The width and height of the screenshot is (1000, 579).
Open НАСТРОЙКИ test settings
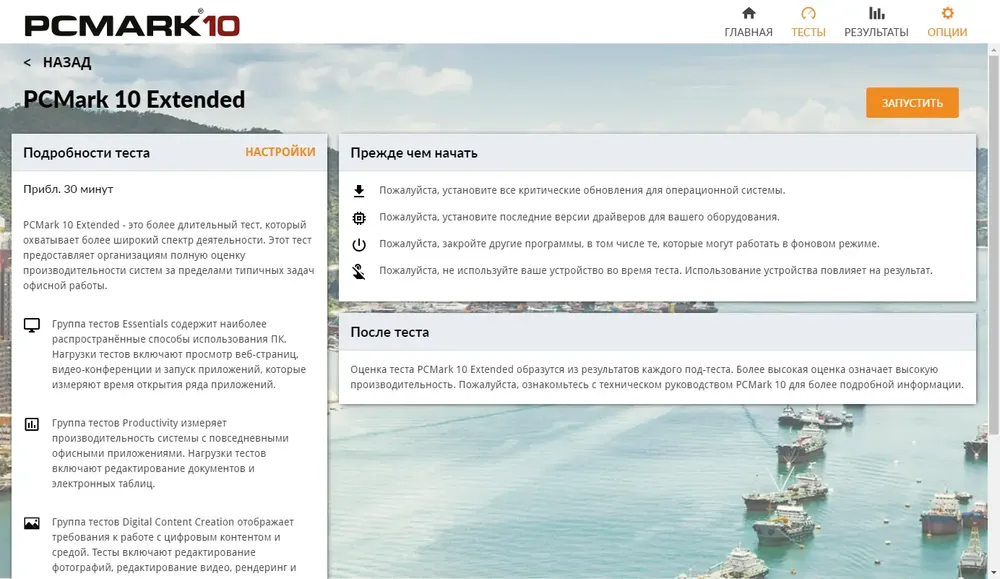[280, 152]
